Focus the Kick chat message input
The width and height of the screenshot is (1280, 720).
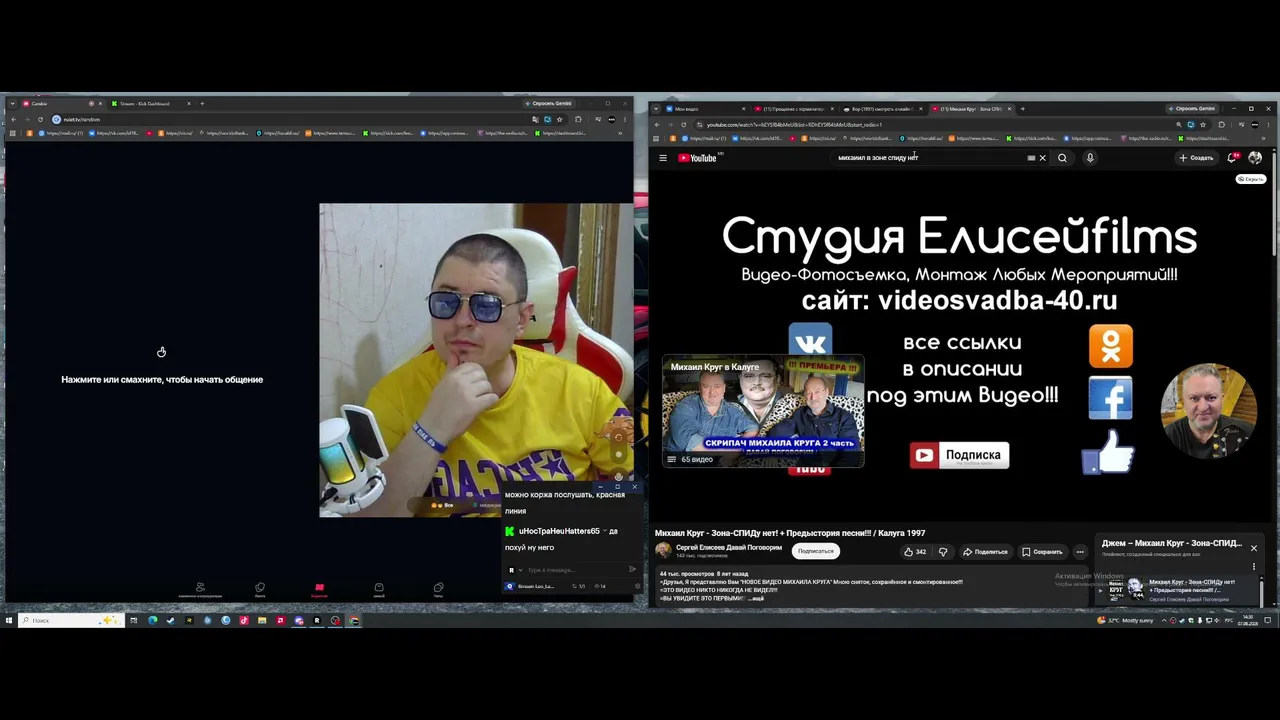tap(575, 570)
